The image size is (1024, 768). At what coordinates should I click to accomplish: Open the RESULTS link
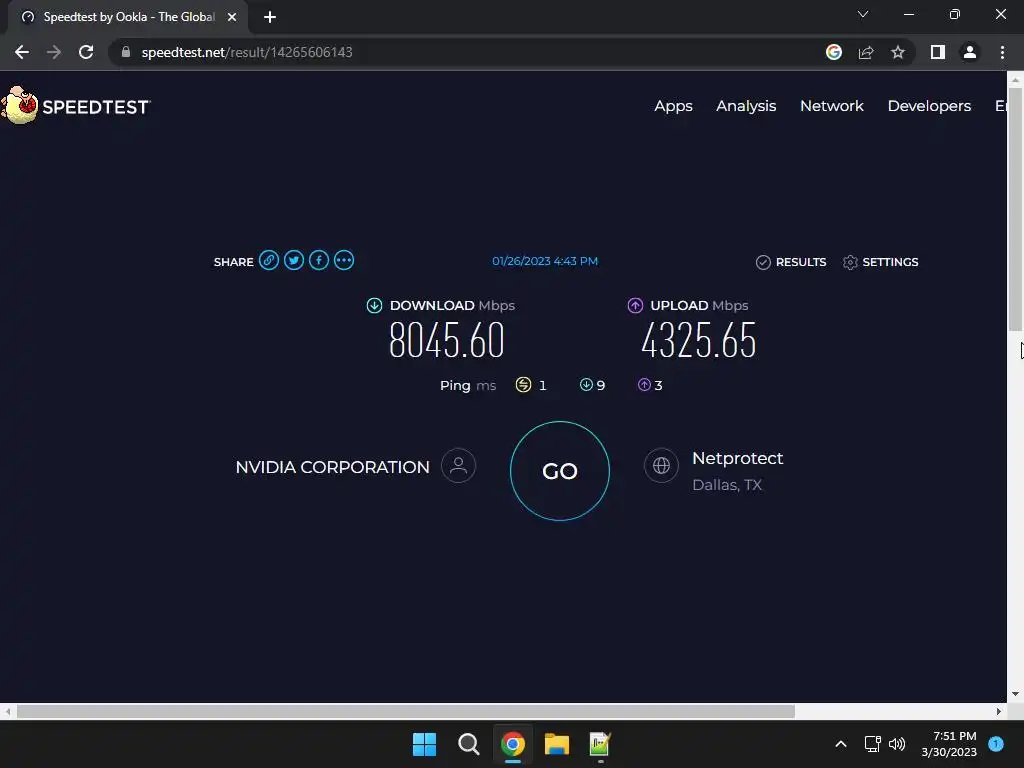(x=801, y=263)
